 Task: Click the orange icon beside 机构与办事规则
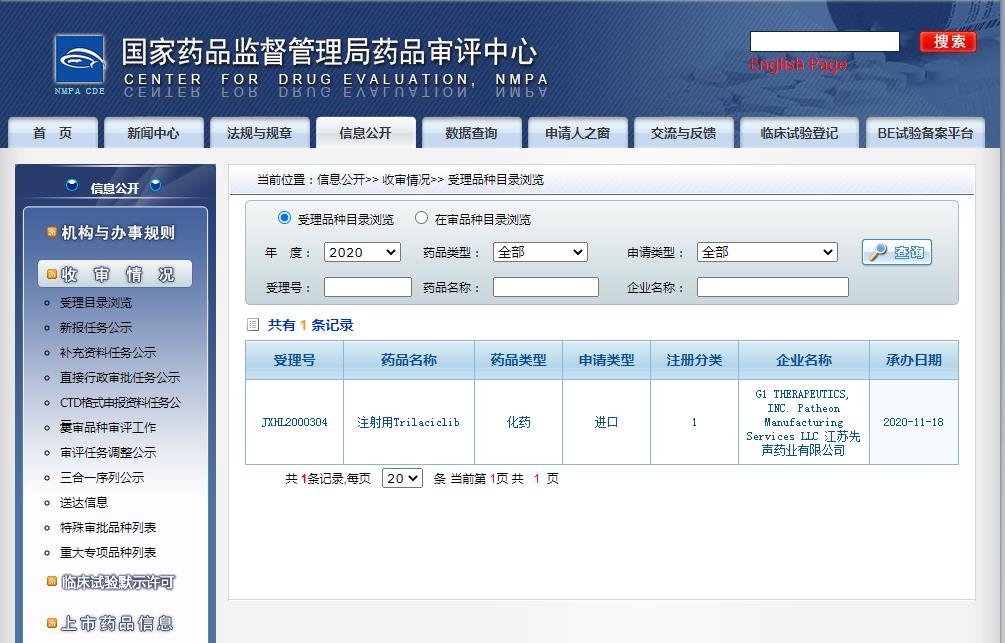(x=52, y=232)
